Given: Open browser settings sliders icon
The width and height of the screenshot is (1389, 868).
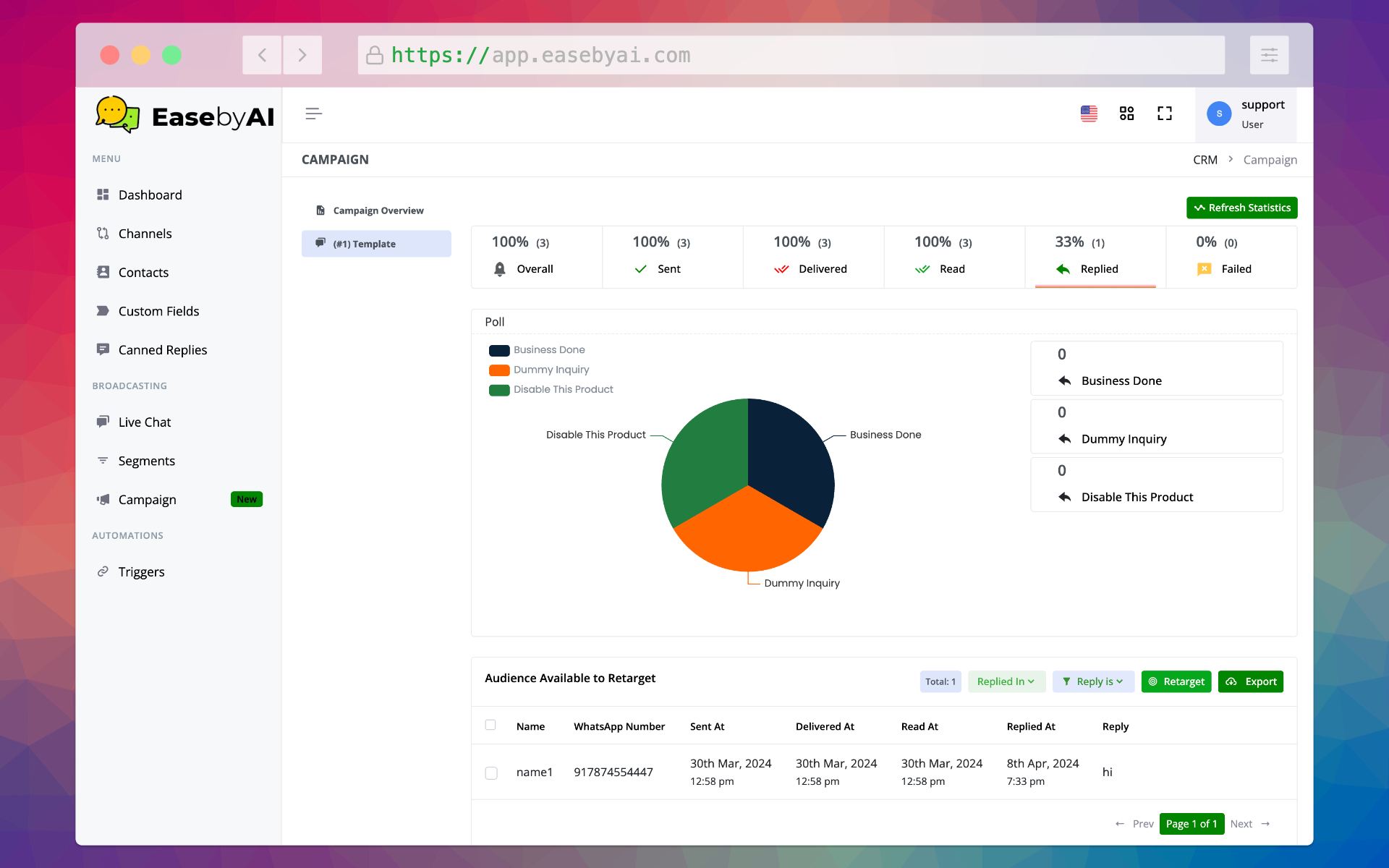Looking at the screenshot, I should (x=1269, y=55).
